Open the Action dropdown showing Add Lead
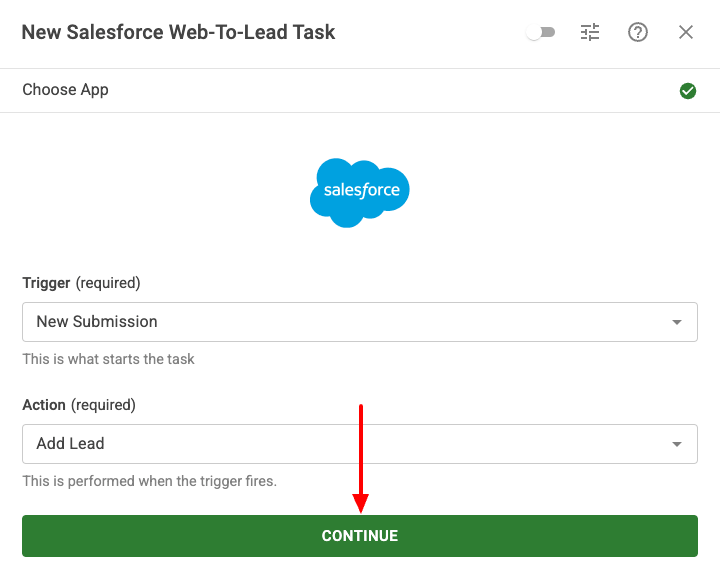This screenshot has height=577, width=720. pyautogui.click(x=360, y=444)
